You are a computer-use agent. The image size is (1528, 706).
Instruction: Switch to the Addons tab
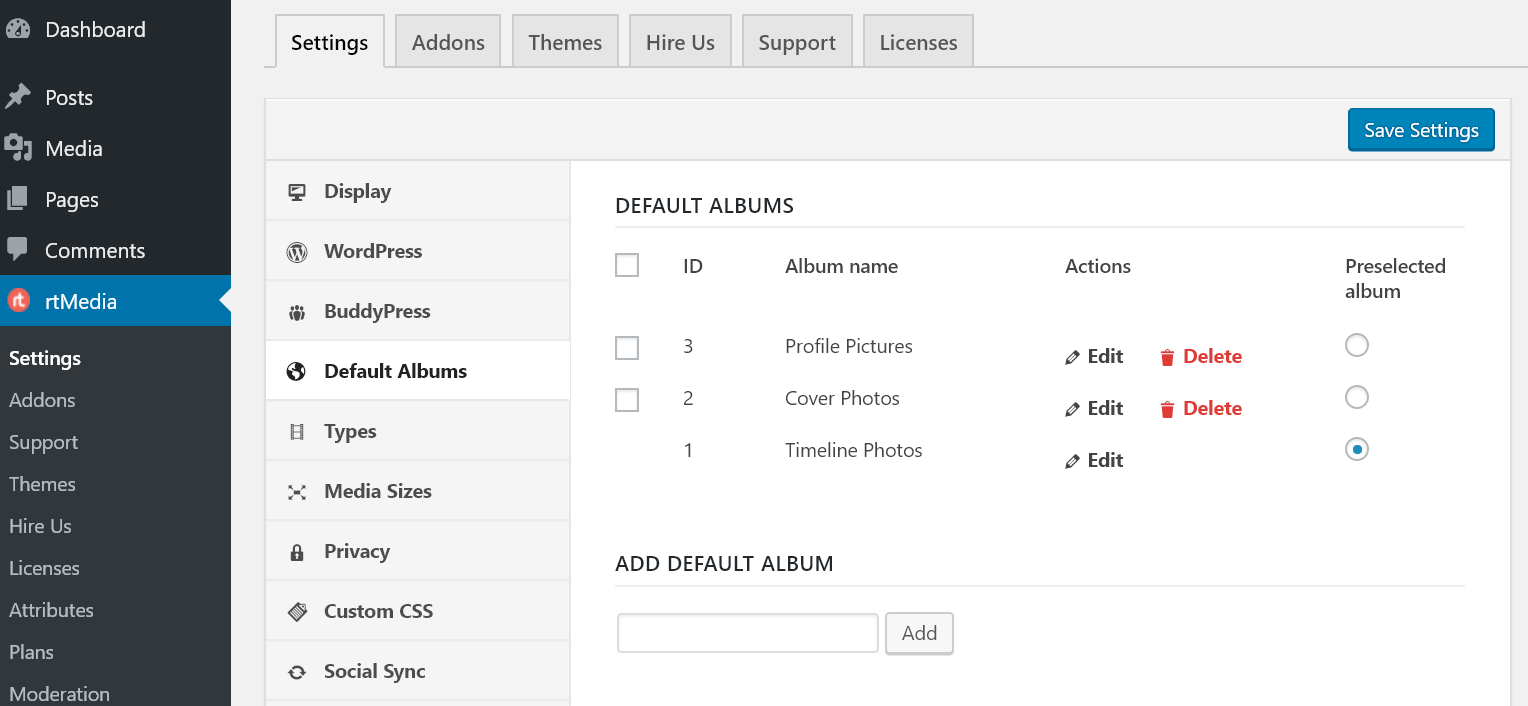447,41
